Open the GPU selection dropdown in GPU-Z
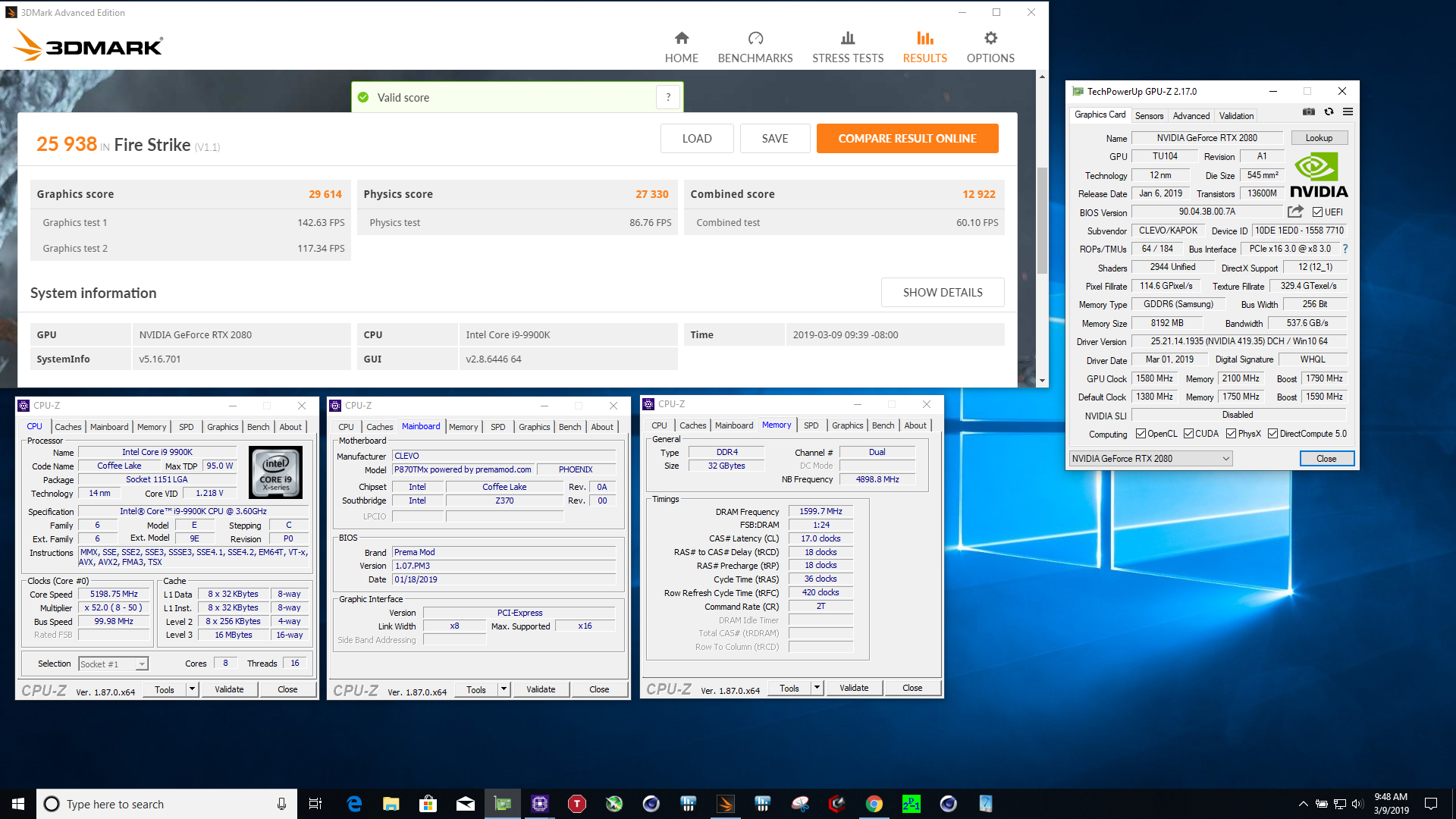This screenshot has width=1456, height=819. pos(1150,459)
